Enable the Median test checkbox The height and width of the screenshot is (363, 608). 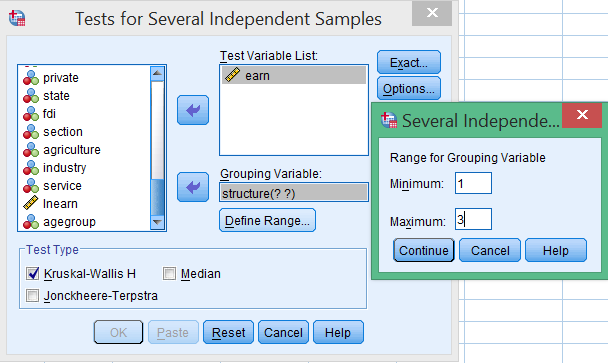(169, 273)
